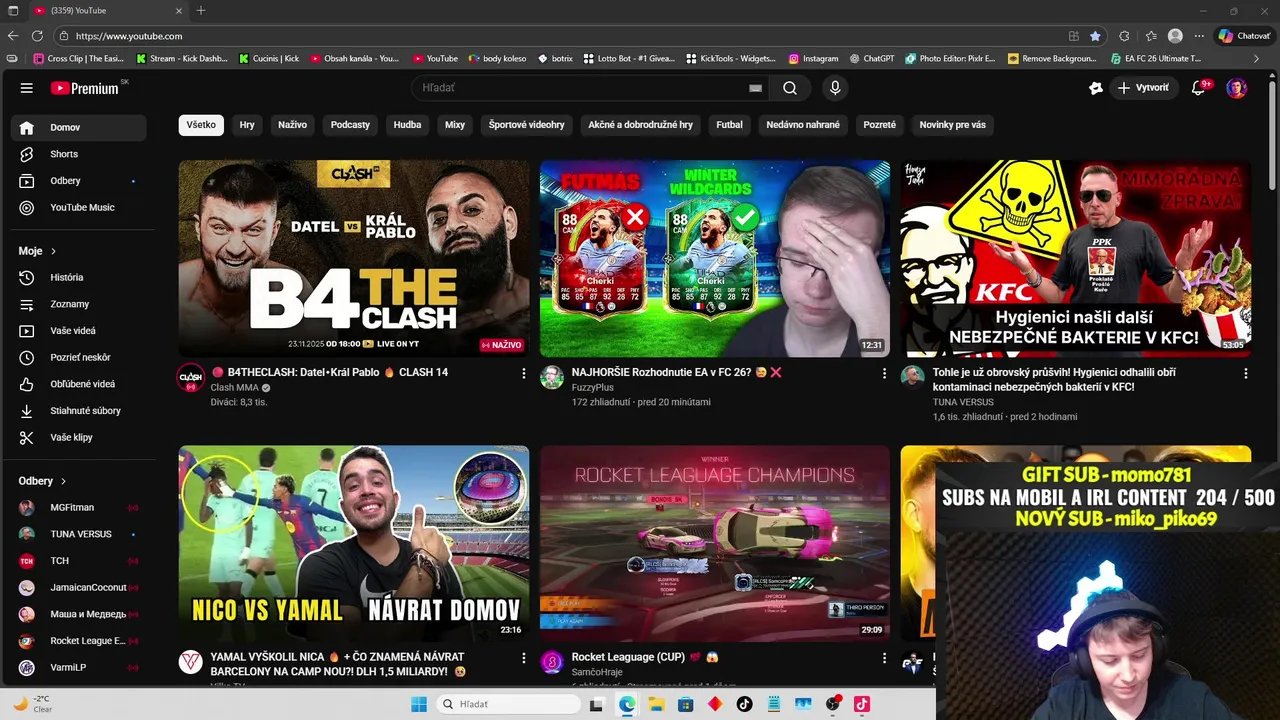This screenshot has height=720, width=1280.
Task: Open Windows Start button
Action: click(x=419, y=704)
